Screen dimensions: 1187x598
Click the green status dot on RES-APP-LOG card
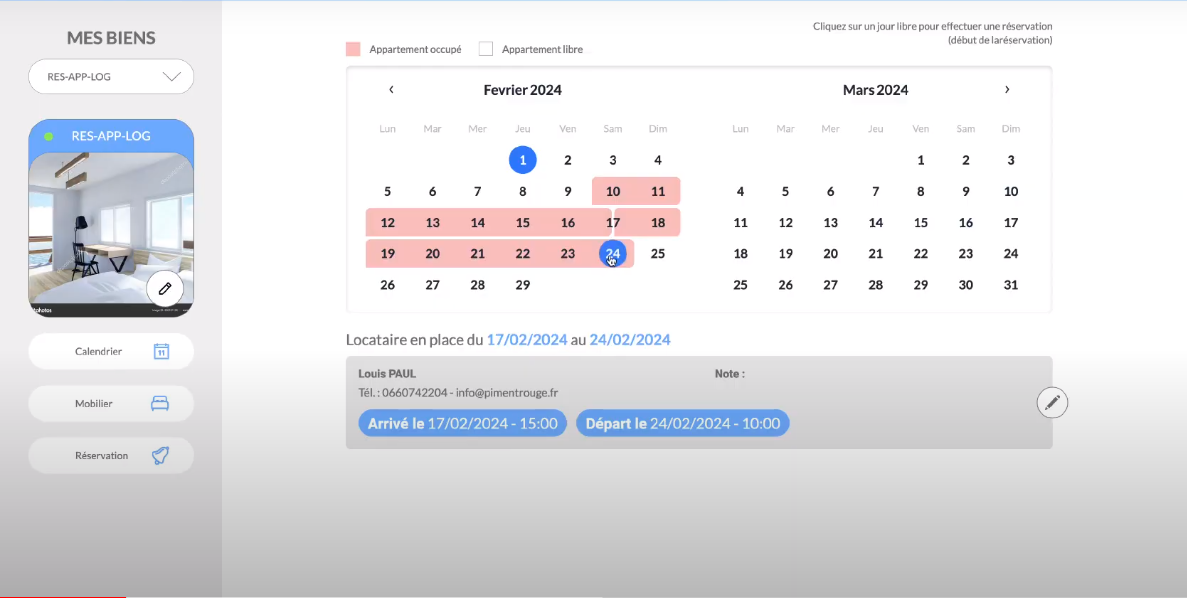49,136
